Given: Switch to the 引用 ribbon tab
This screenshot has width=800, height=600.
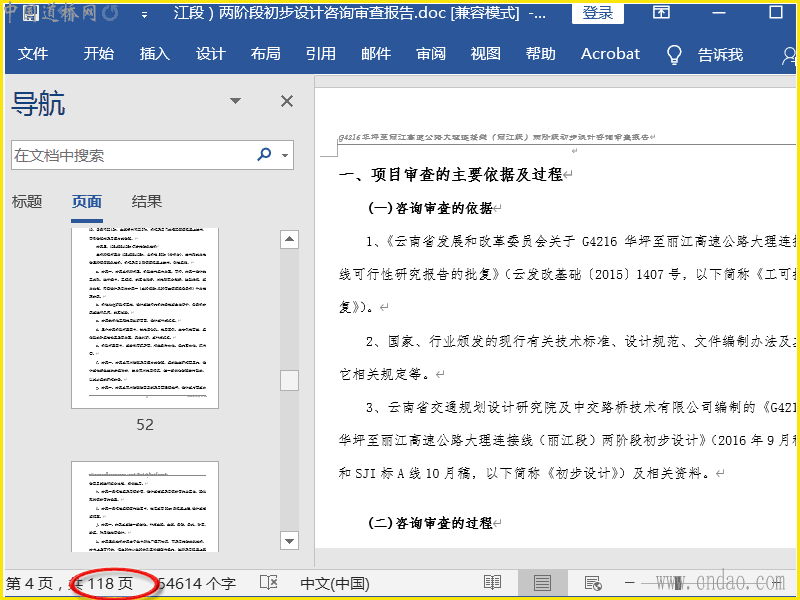Looking at the screenshot, I should click(320, 54).
